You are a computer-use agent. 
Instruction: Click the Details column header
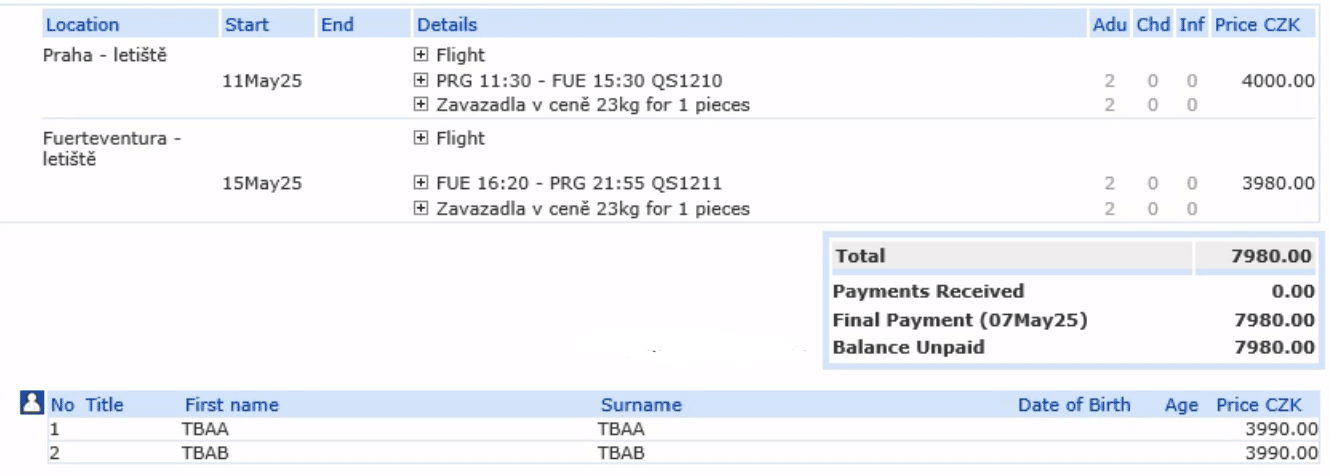447,25
